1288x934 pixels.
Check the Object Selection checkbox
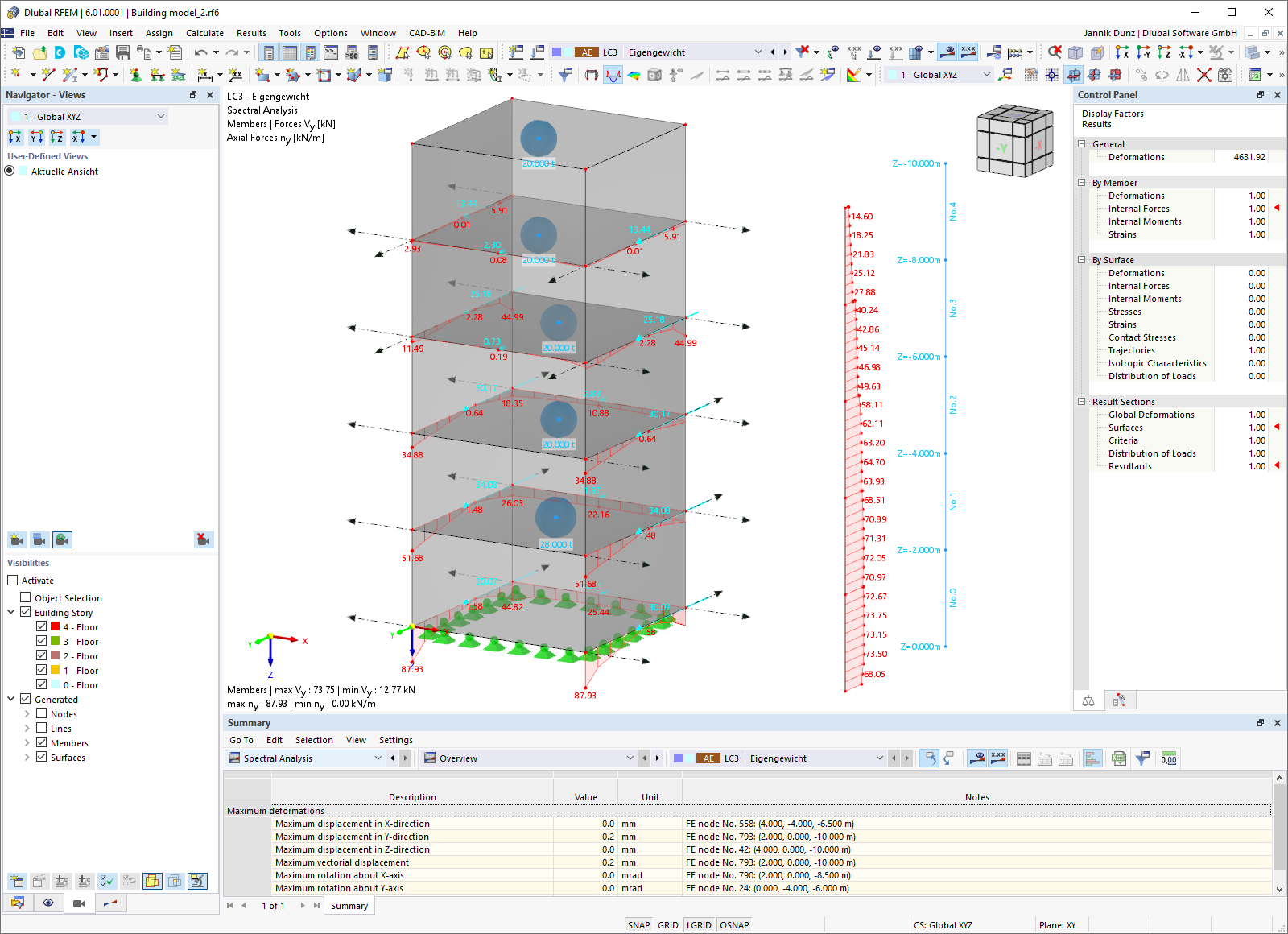pos(26,597)
